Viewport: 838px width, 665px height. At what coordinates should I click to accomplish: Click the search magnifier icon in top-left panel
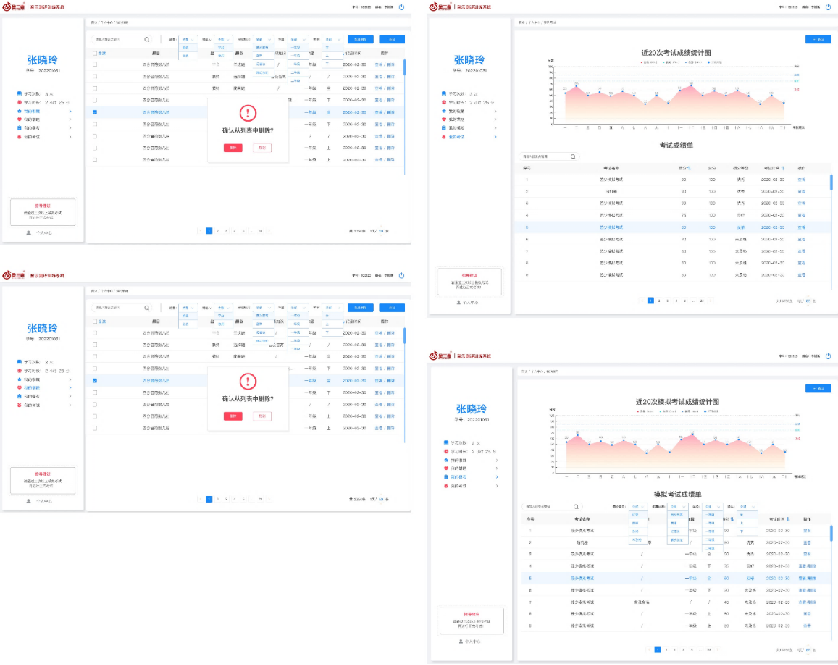147,39
